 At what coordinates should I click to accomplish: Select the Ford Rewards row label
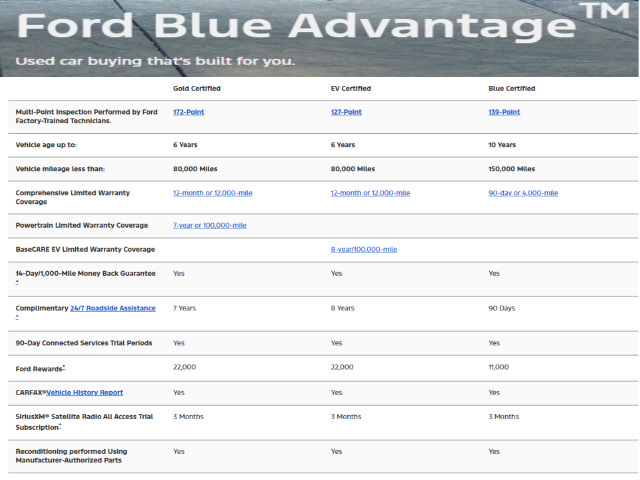point(40,369)
